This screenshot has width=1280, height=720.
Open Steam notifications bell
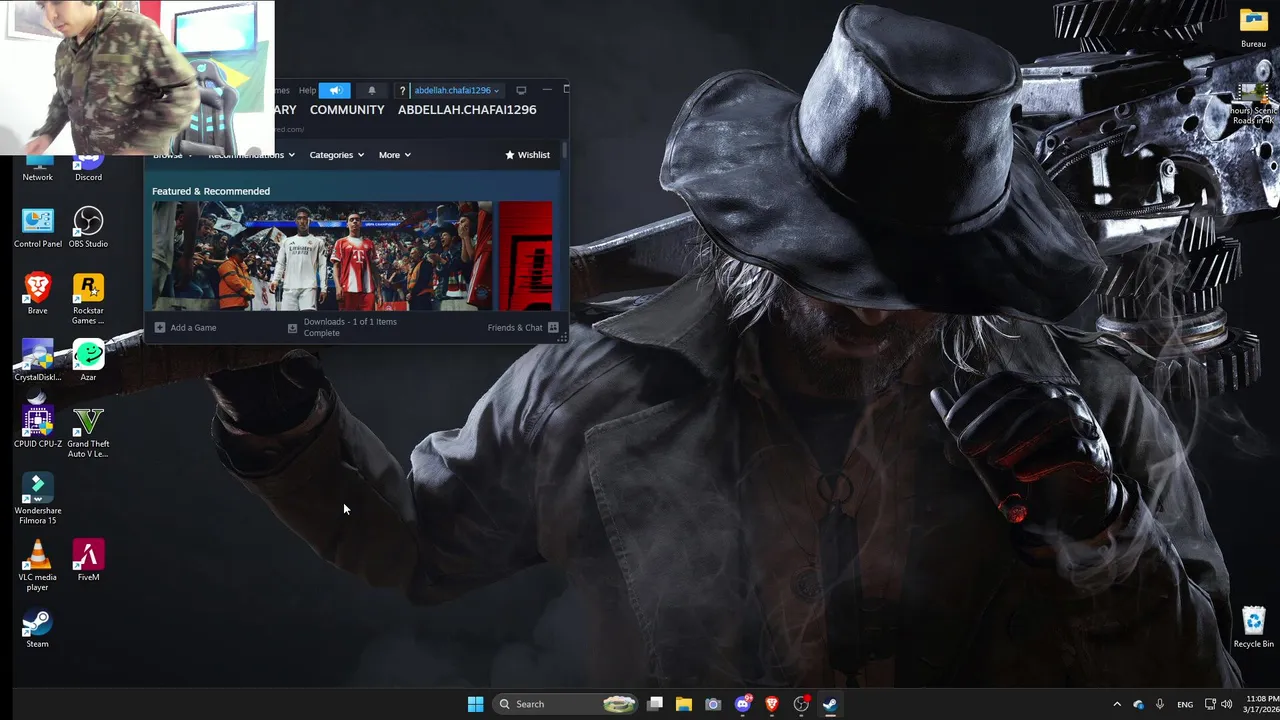[x=372, y=90]
